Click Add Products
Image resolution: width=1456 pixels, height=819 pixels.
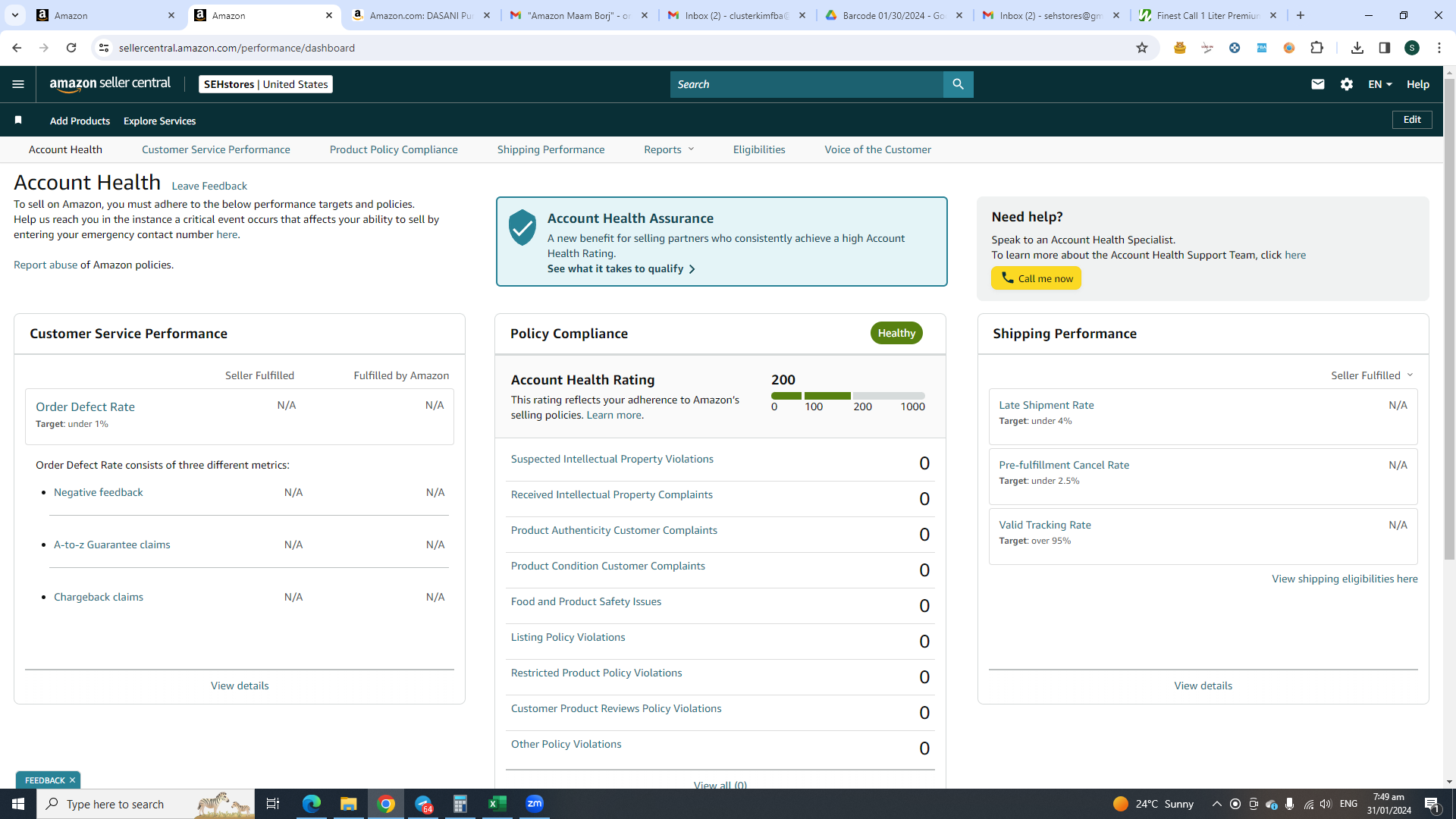pyautogui.click(x=80, y=121)
